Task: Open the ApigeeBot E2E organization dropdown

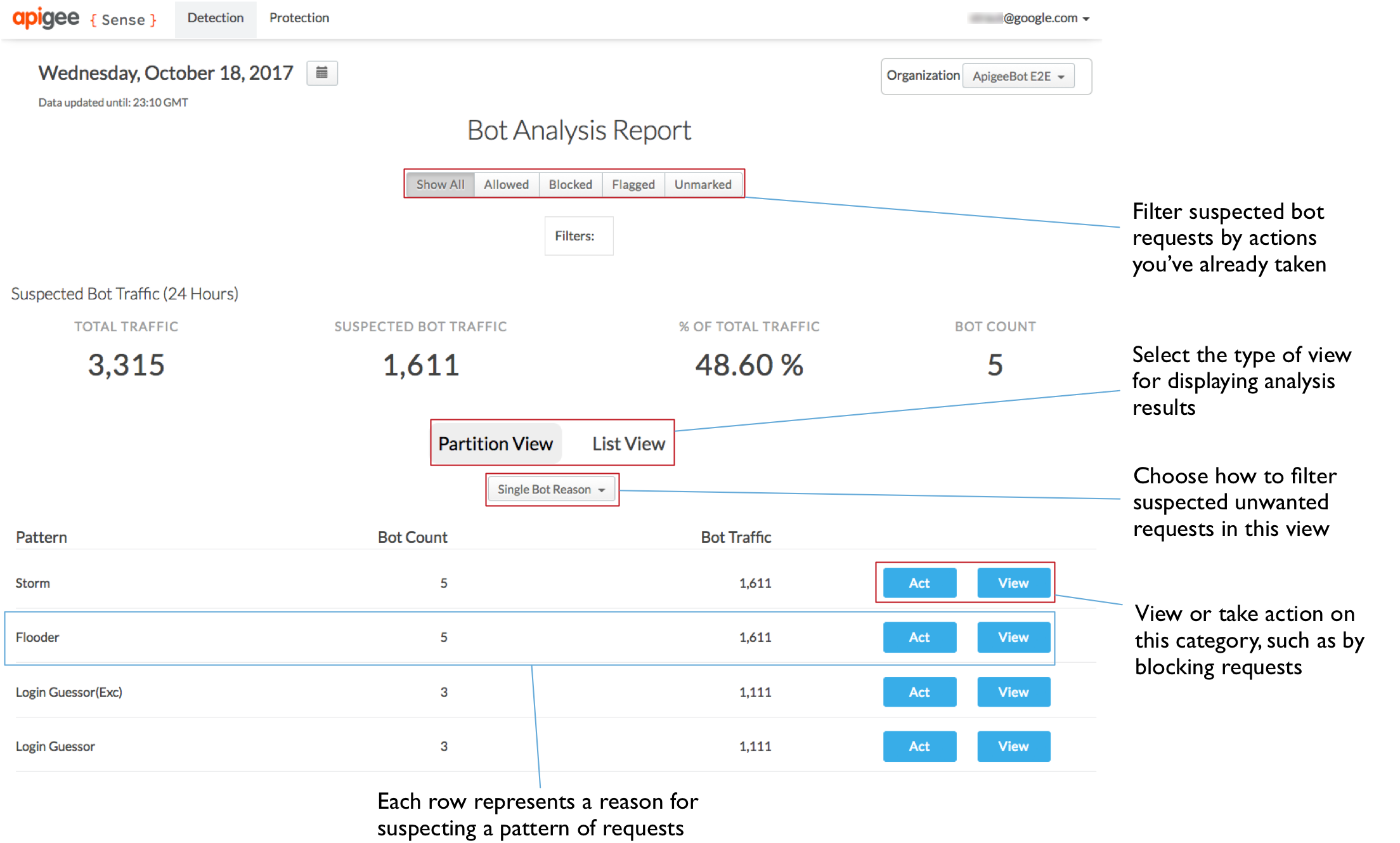Action: 1018,76
